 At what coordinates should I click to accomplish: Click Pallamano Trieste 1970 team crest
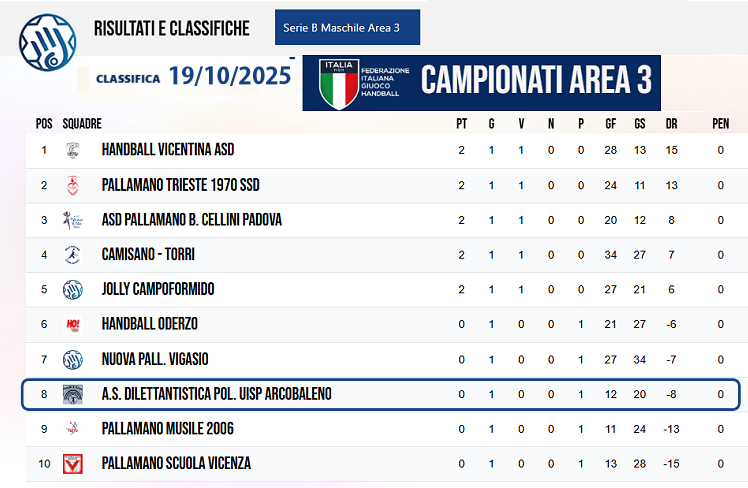coord(72,186)
